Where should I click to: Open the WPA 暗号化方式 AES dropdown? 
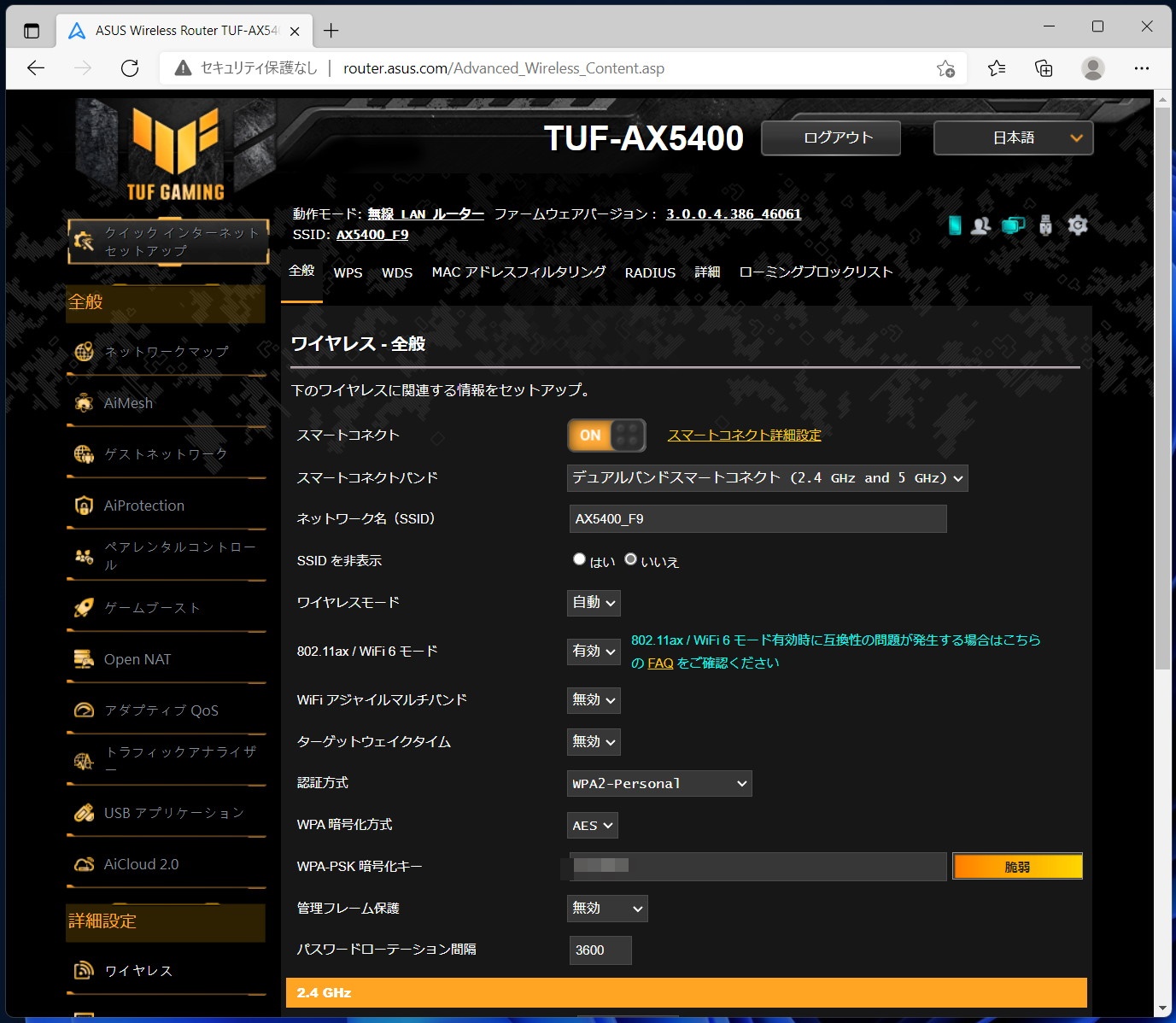point(592,826)
